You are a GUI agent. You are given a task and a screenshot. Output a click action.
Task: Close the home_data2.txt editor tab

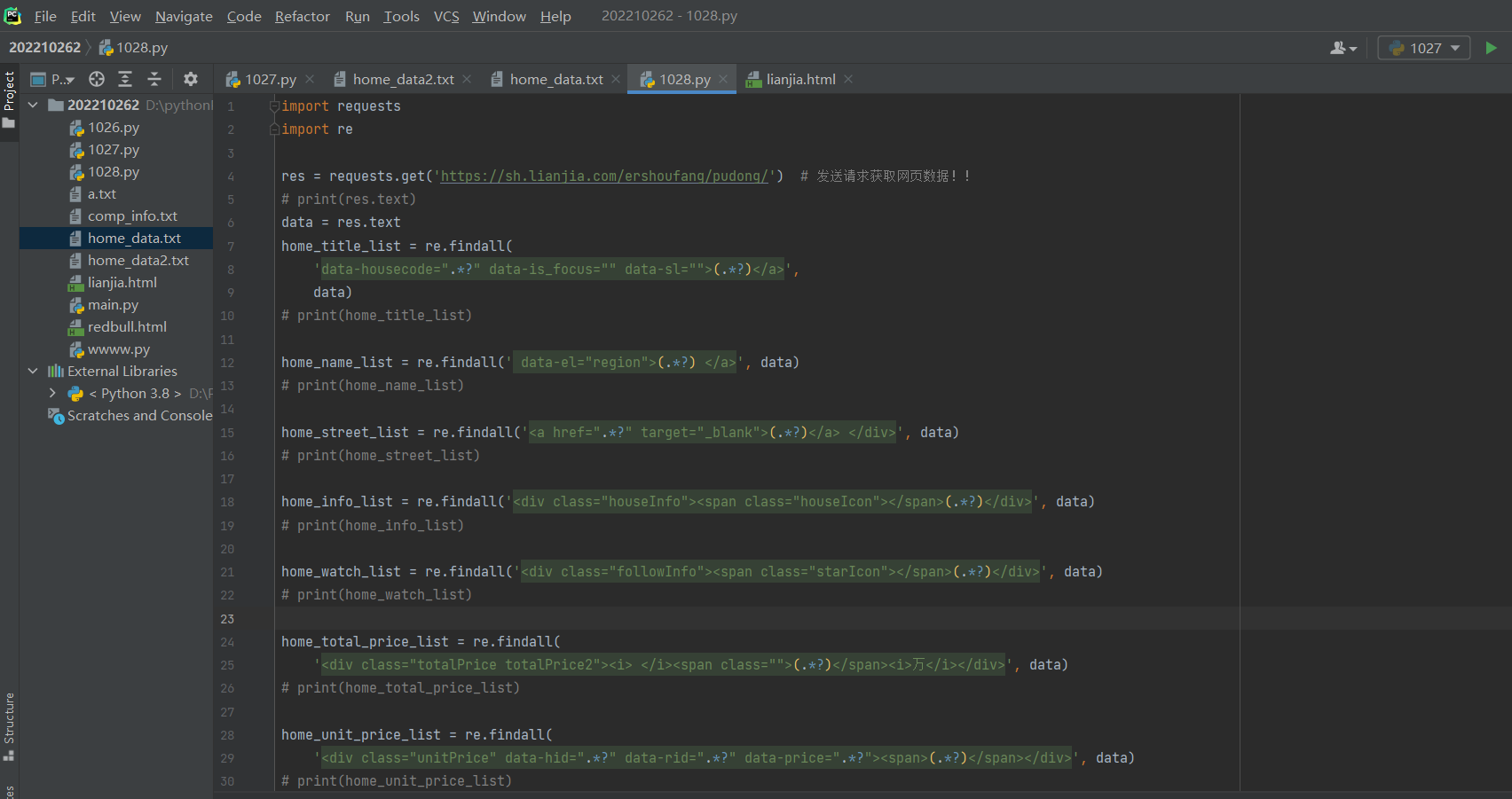[x=467, y=79]
